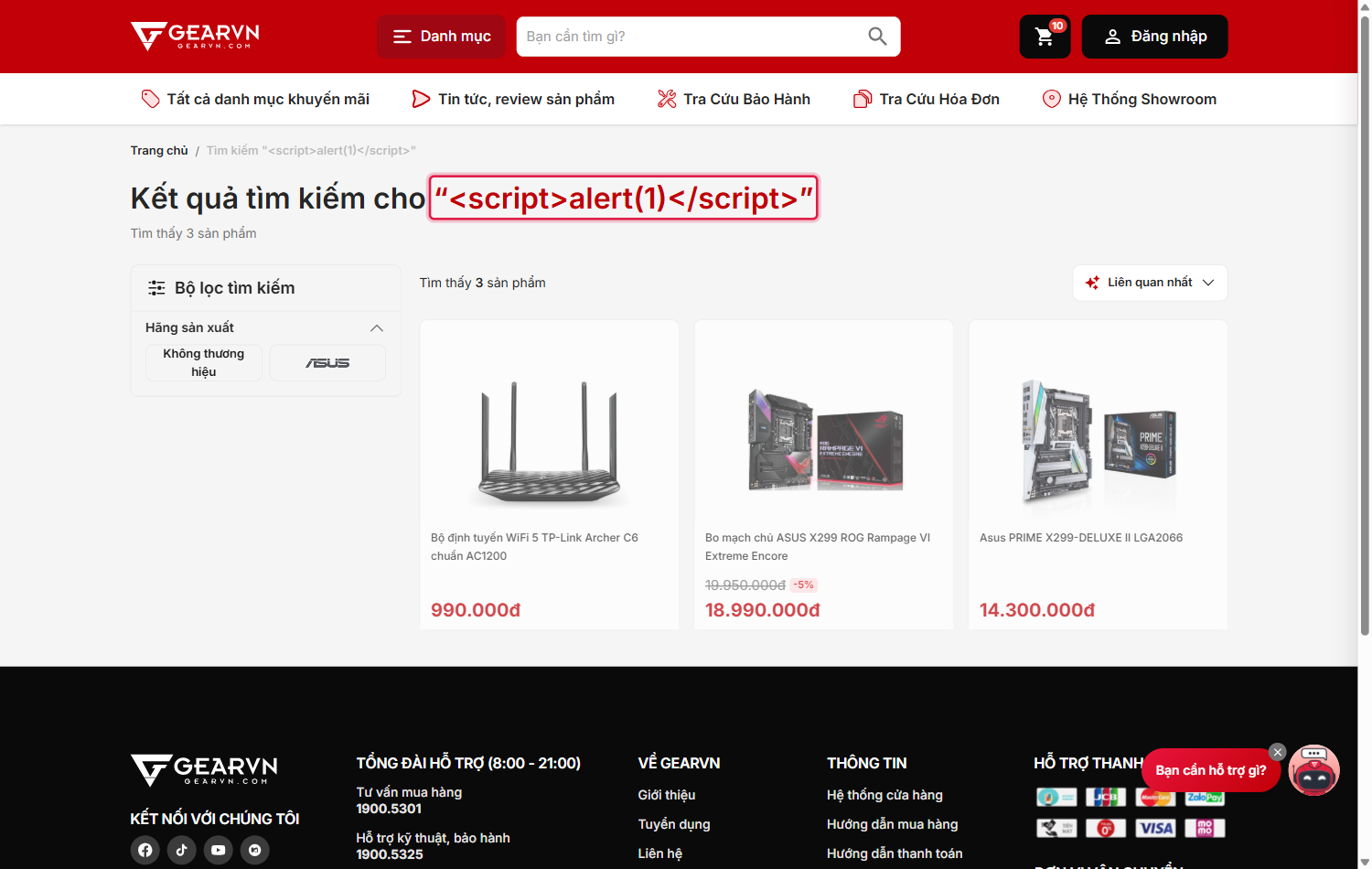Screen dimensions: 1372x869
Task: Click the fourth social icon after YouTube
Action: point(255,850)
